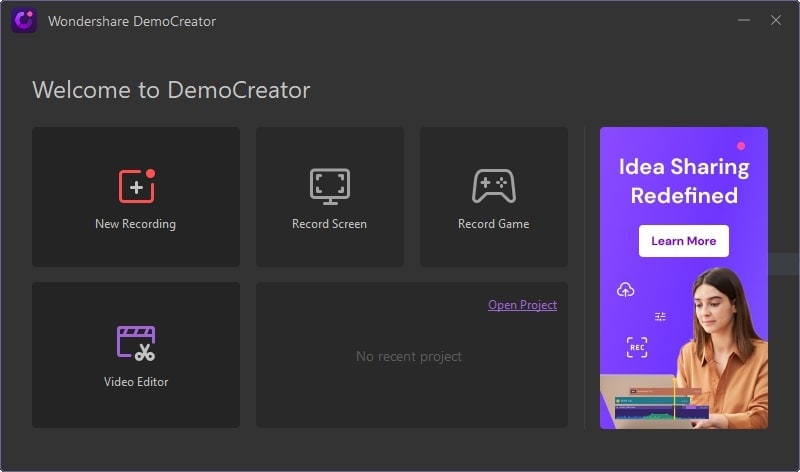Click the Record Game controller icon
The width and height of the screenshot is (800, 472).
point(494,186)
